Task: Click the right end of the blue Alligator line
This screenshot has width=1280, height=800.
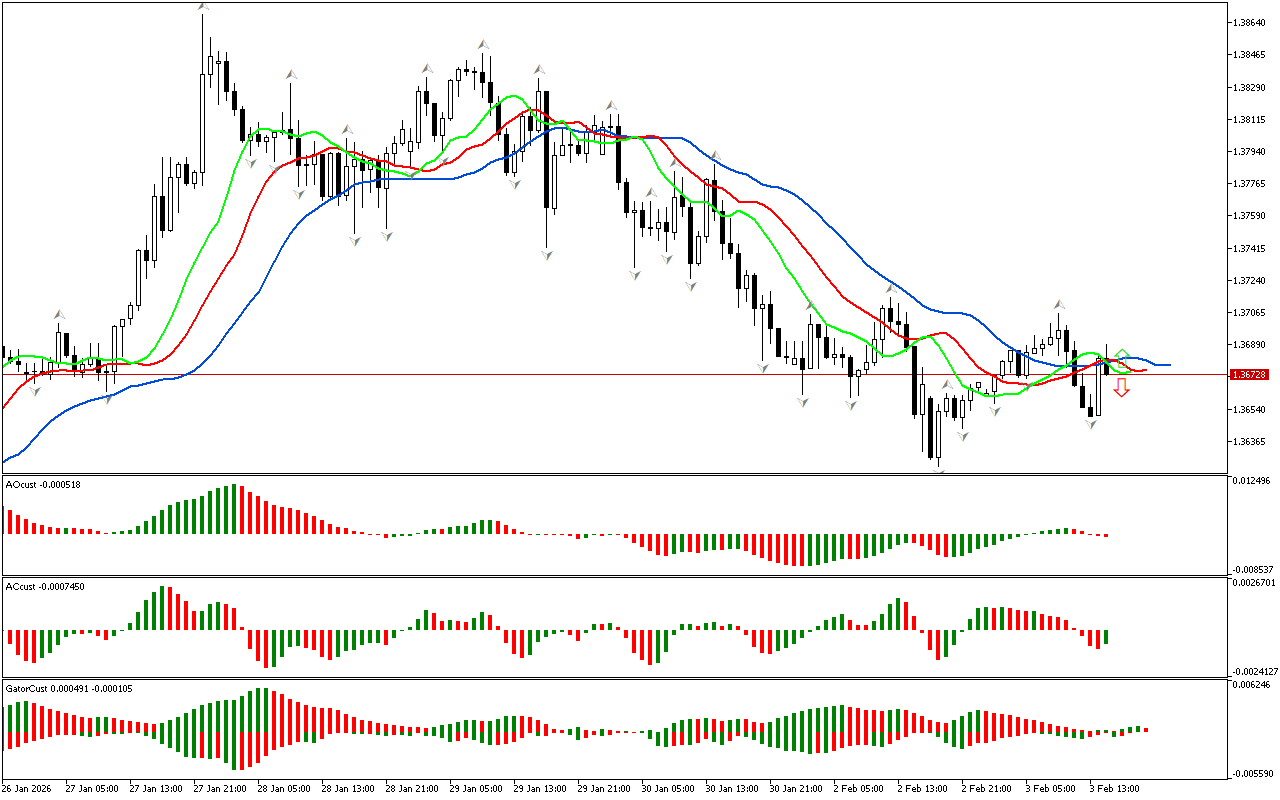Action: click(1168, 365)
